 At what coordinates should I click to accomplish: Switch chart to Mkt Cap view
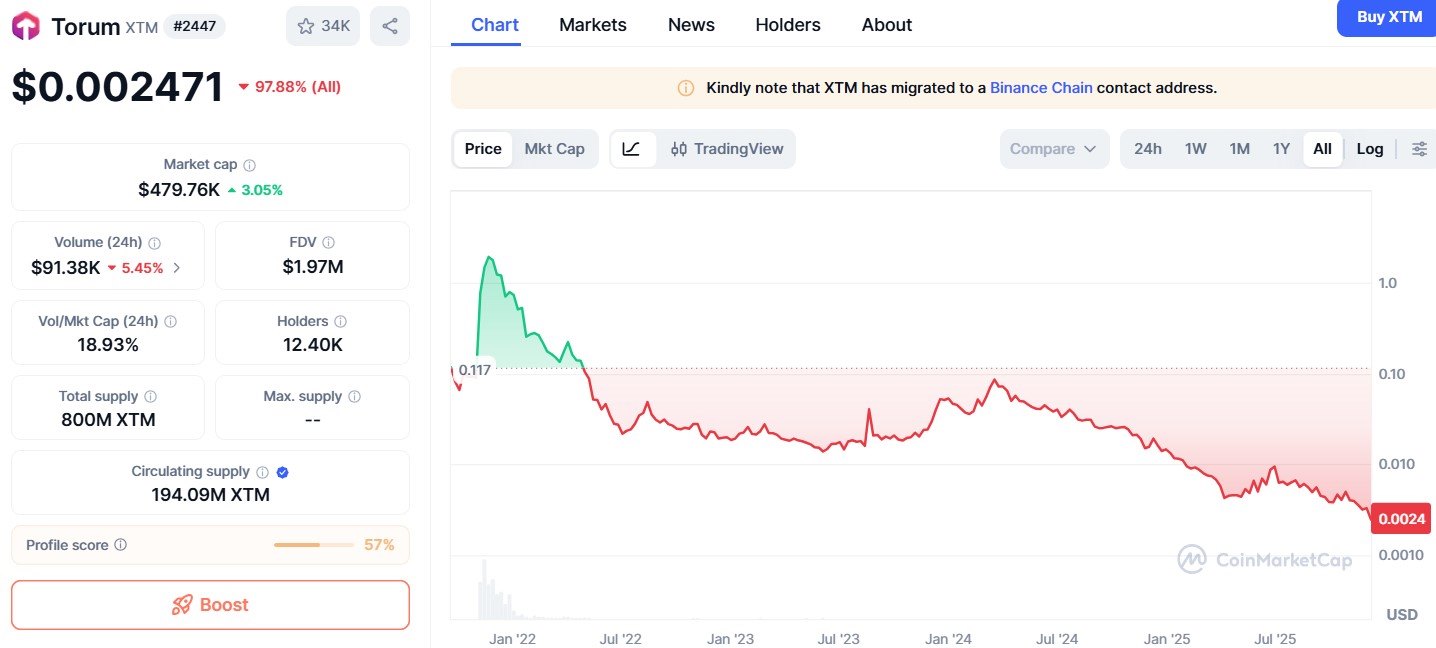coord(555,148)
